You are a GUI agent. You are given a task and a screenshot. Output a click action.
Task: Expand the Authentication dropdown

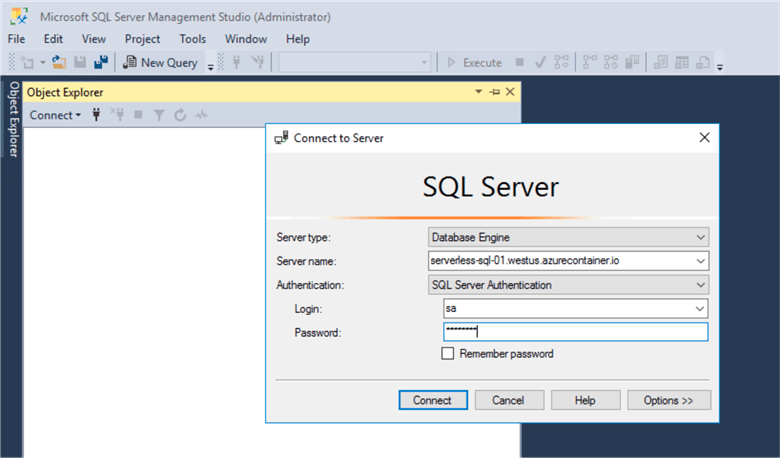click(x=699, y=285)
